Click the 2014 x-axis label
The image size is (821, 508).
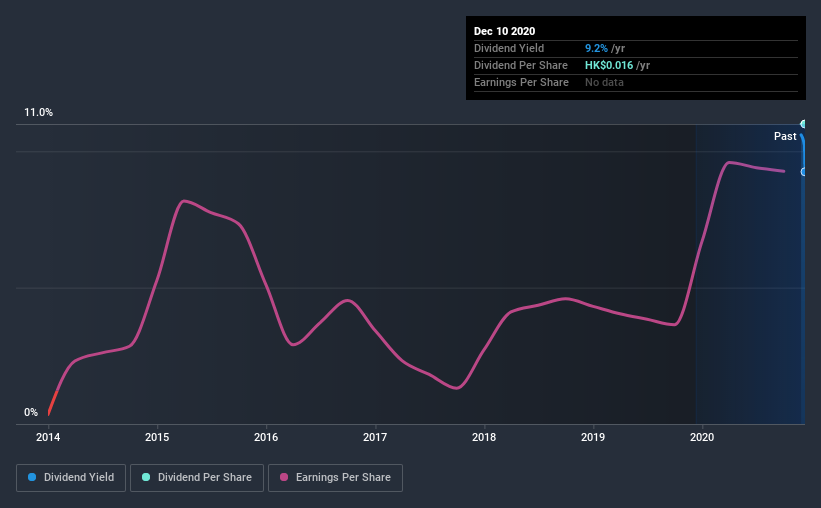pyautogui.click(x=48, y=437)
